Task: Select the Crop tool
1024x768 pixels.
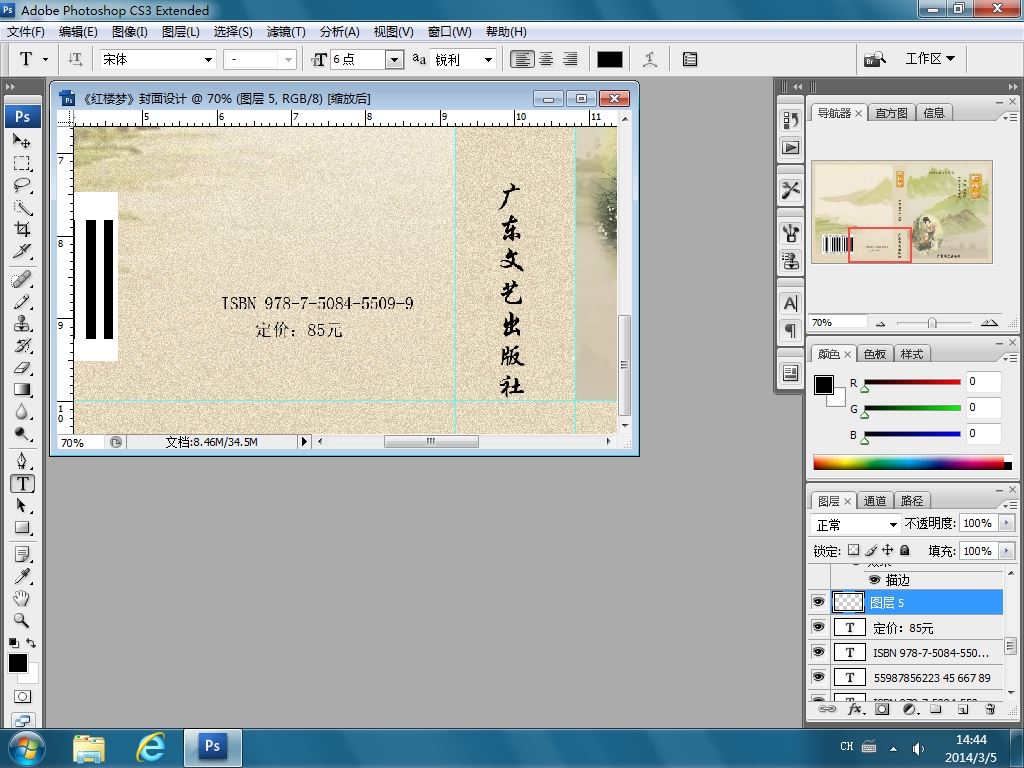Action: point(22,229)
